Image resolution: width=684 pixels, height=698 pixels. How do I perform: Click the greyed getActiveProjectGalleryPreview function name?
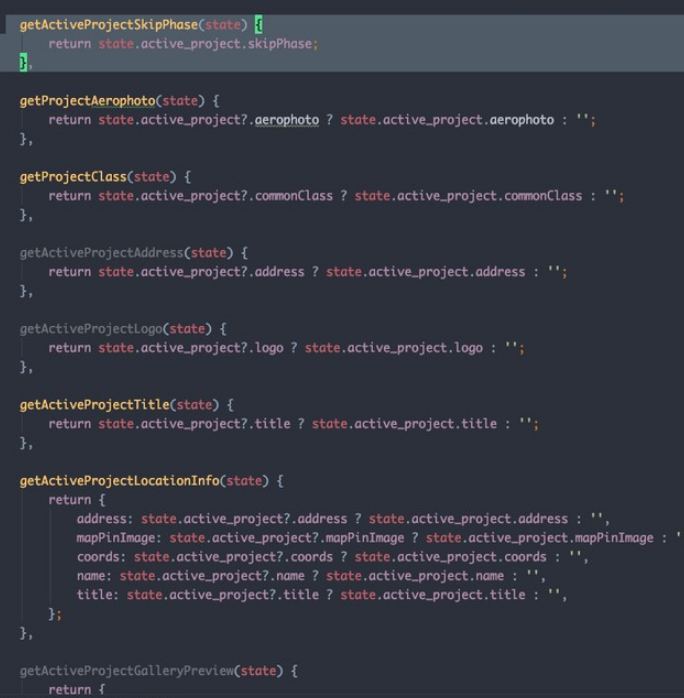tap(126, 671)
